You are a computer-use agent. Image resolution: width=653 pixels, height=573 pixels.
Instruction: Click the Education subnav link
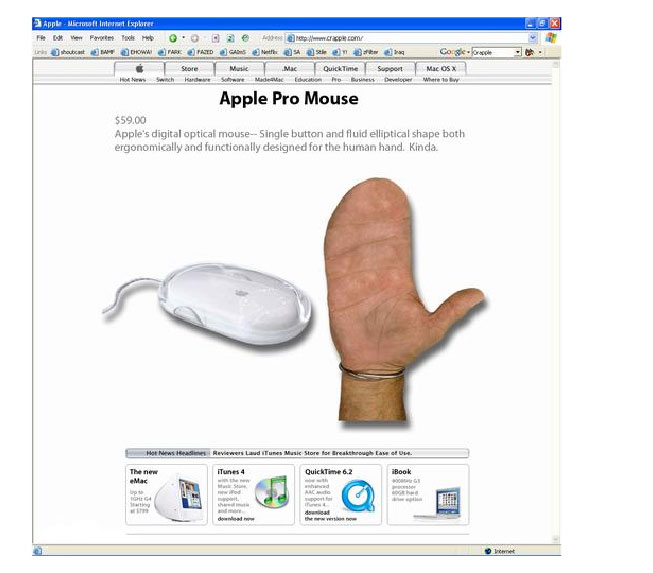click(308, 80)
